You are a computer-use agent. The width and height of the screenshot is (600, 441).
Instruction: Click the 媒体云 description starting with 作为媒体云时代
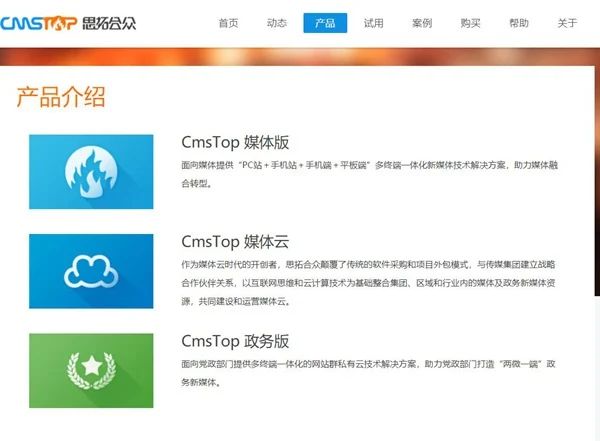coord(368,283)
